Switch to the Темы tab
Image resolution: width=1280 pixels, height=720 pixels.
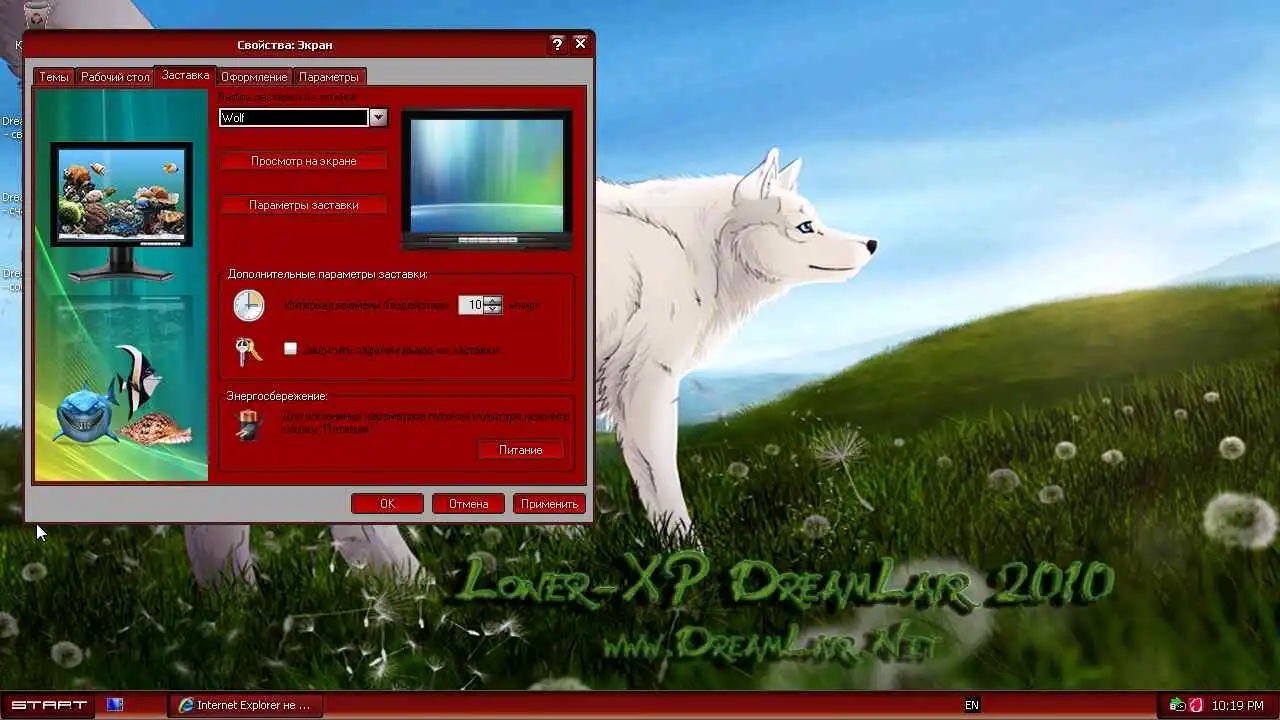pyautogui.click(x=54, y=77)
